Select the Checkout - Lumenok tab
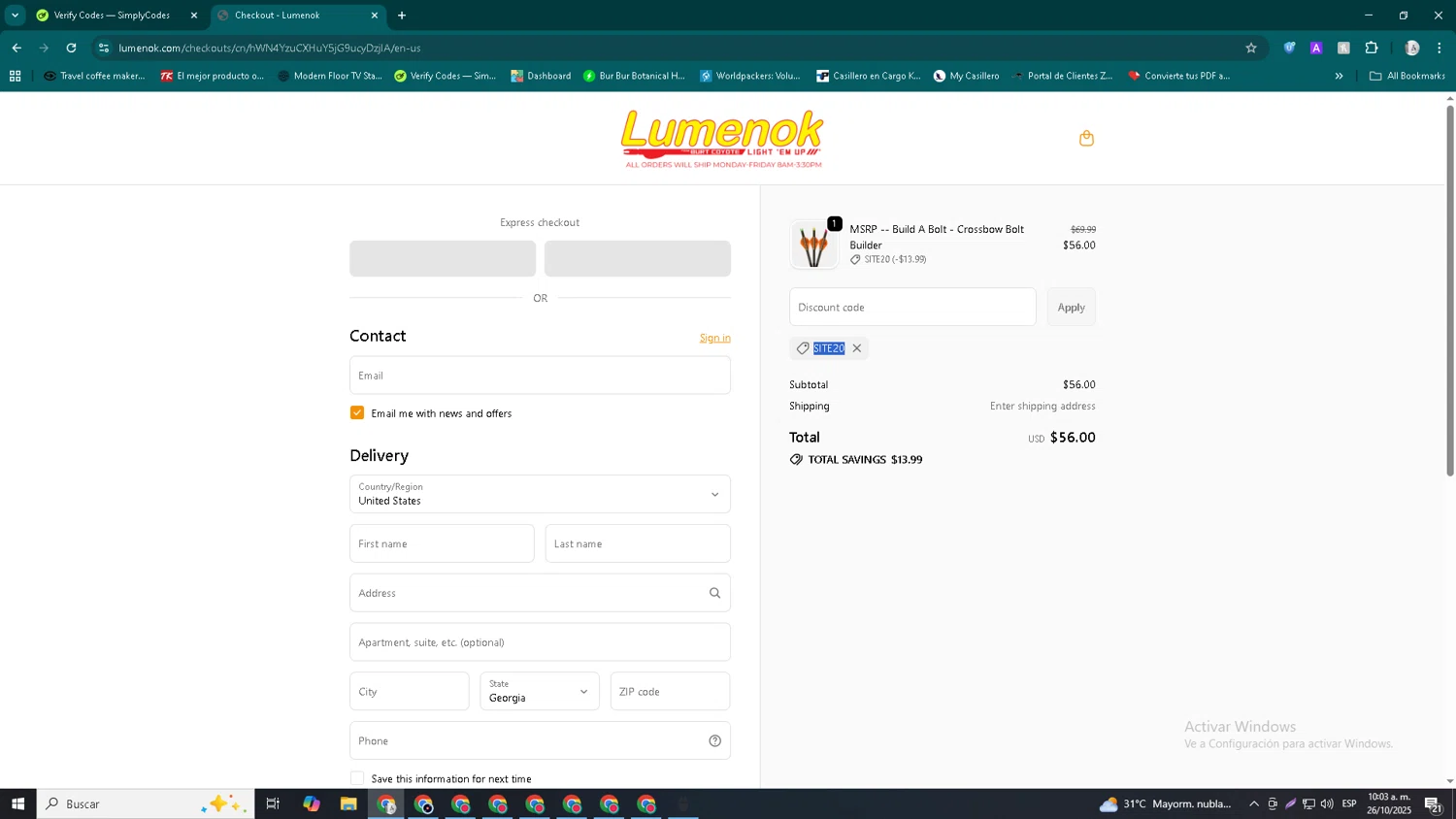The height and width of the screenshot is (819, 1456). pyautogui.click(x=296, y=16)
